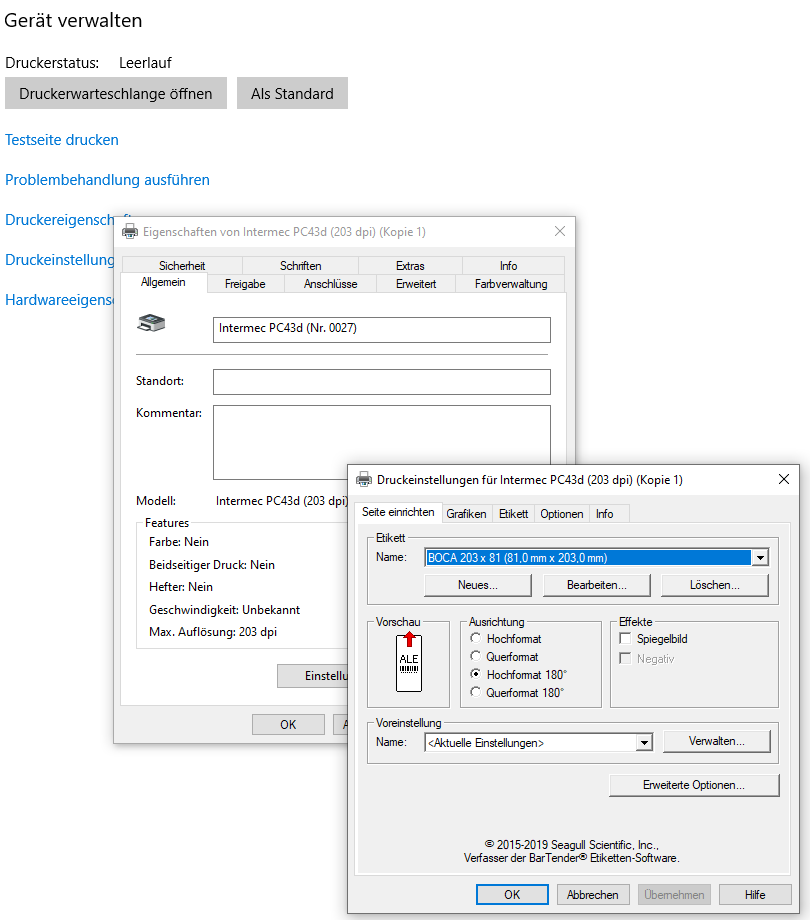Click the Einstellungen button in Eigenschaften
810x920 pixels.
313,676
